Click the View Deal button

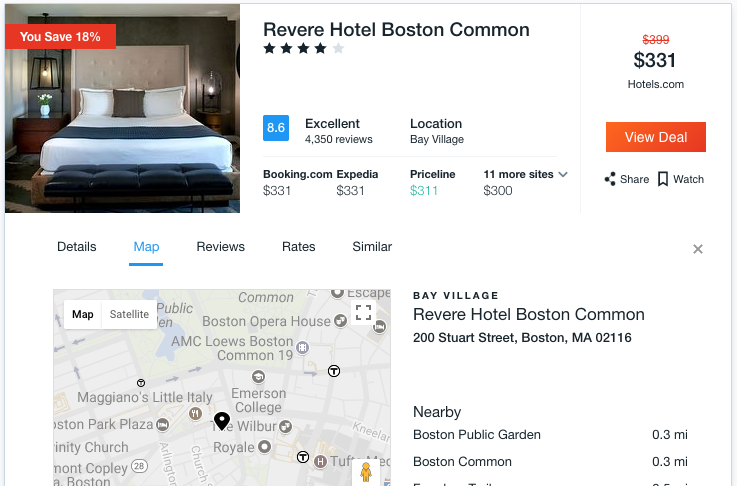pos(656,137)
